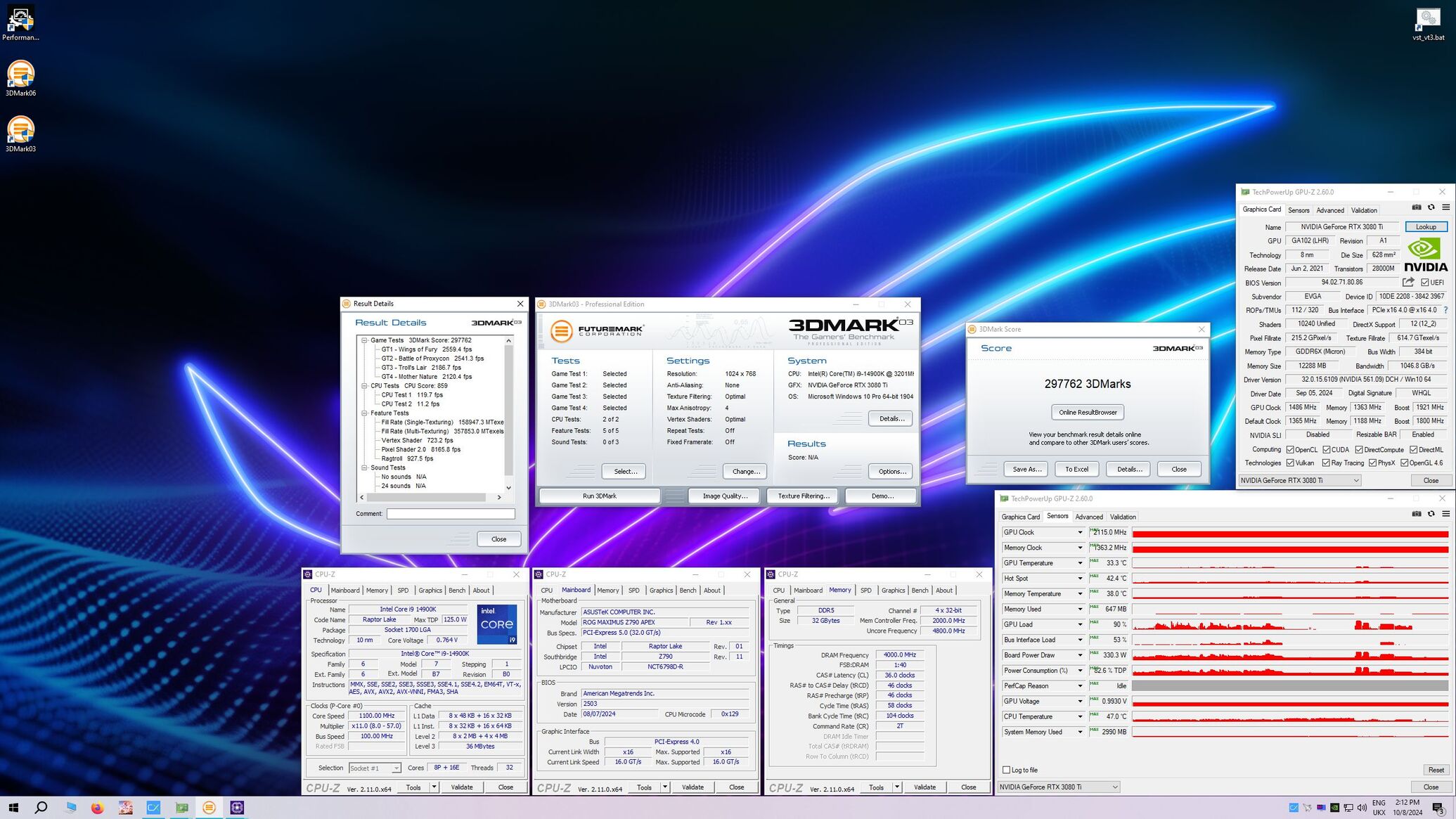Screen dimensions: 1456x819
Task: Open Windows Start menu
Action: coord(13,808)
